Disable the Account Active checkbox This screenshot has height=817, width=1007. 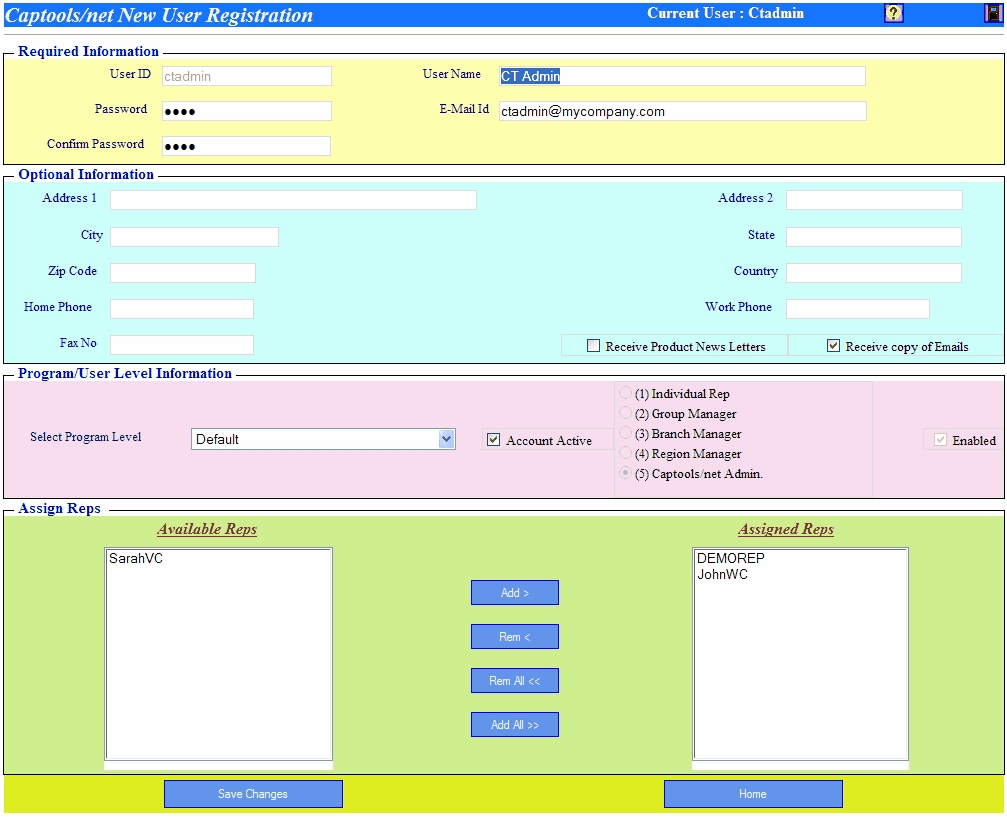pos(494,439)
